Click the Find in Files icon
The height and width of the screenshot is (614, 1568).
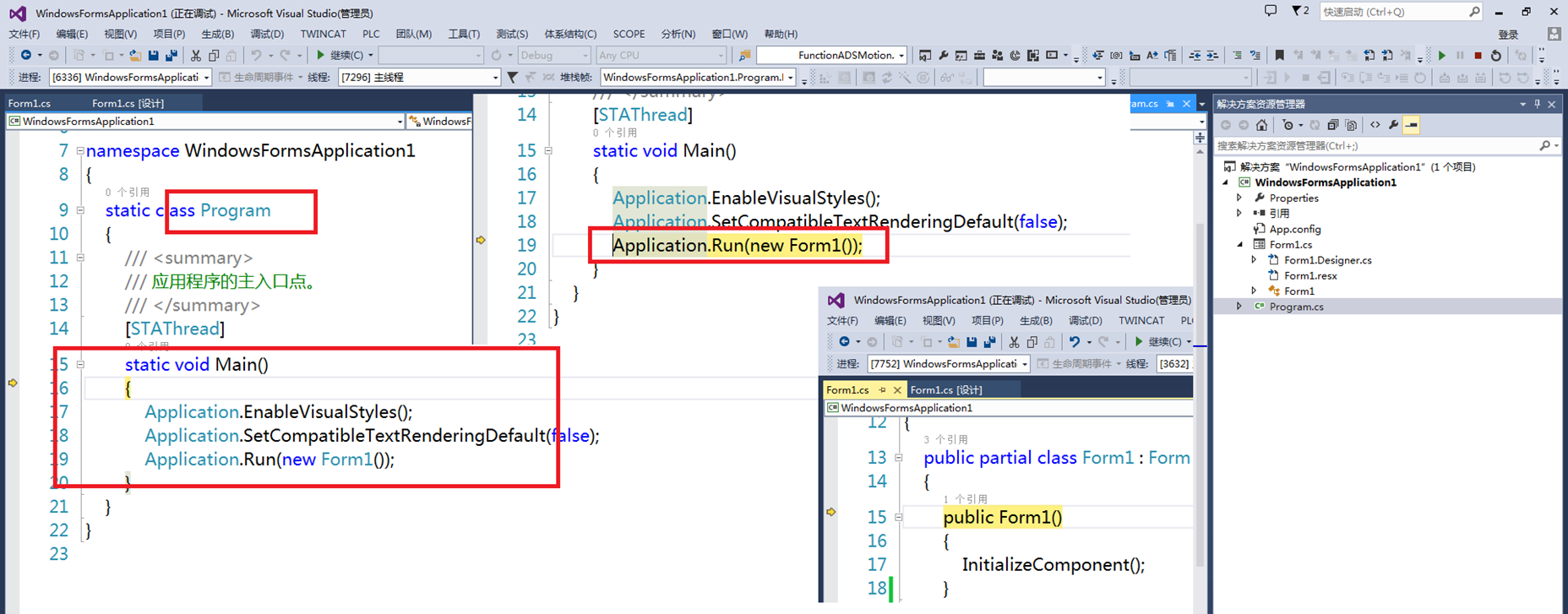(x=744, y=55)
